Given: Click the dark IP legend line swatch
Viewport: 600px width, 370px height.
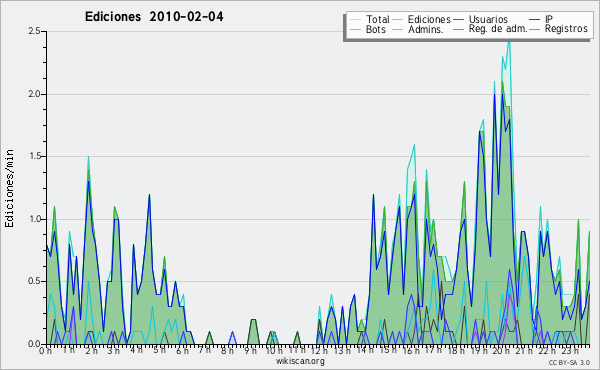Looking at the screenshot, I should pyautogui.click(x=535, y=20).
